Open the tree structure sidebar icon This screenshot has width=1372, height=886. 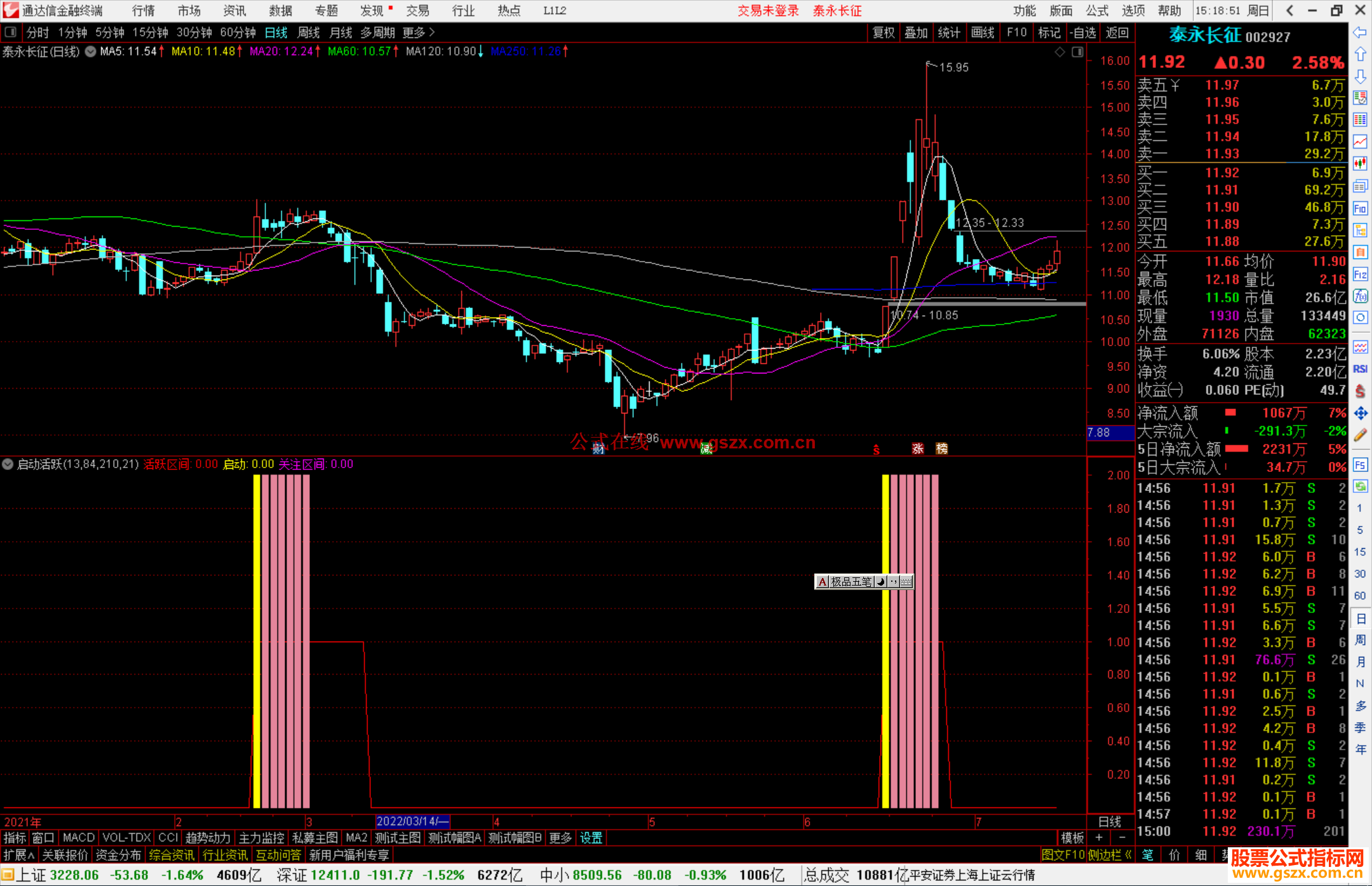(x=1360, y=230)
